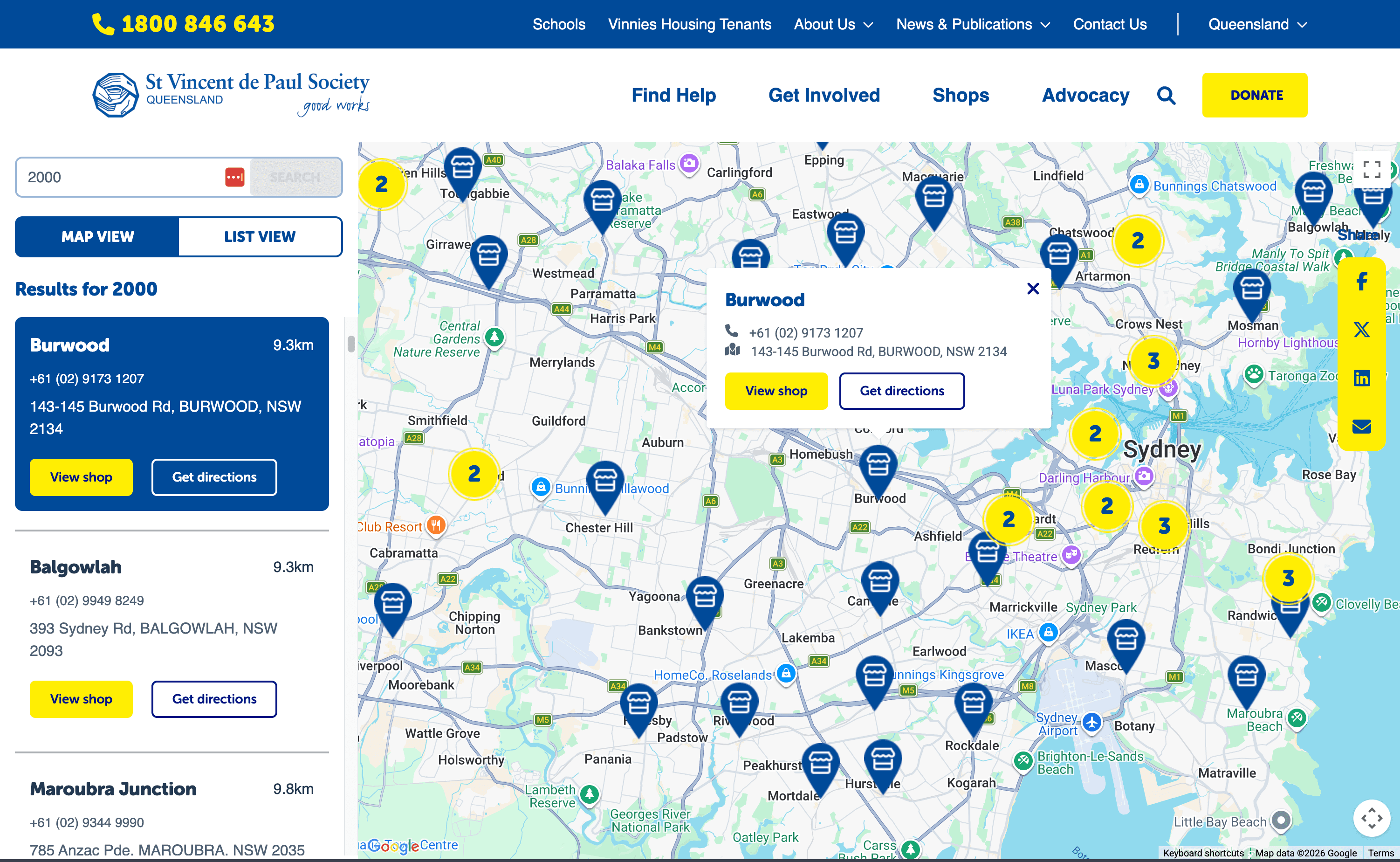Screen dimensions: 1400x862
Task: Click the Taronga Zoo map marker
Action: tap(1253, 375)
